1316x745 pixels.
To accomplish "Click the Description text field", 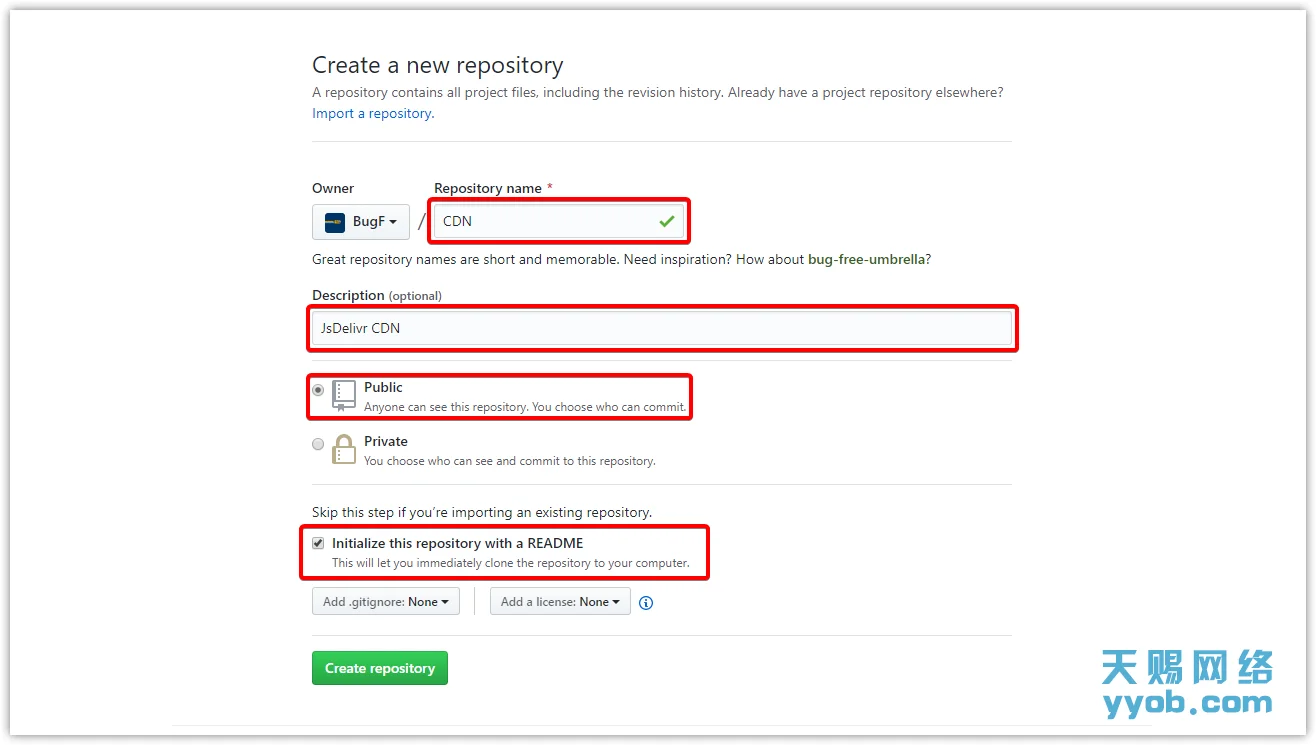I will pos(660,328).
